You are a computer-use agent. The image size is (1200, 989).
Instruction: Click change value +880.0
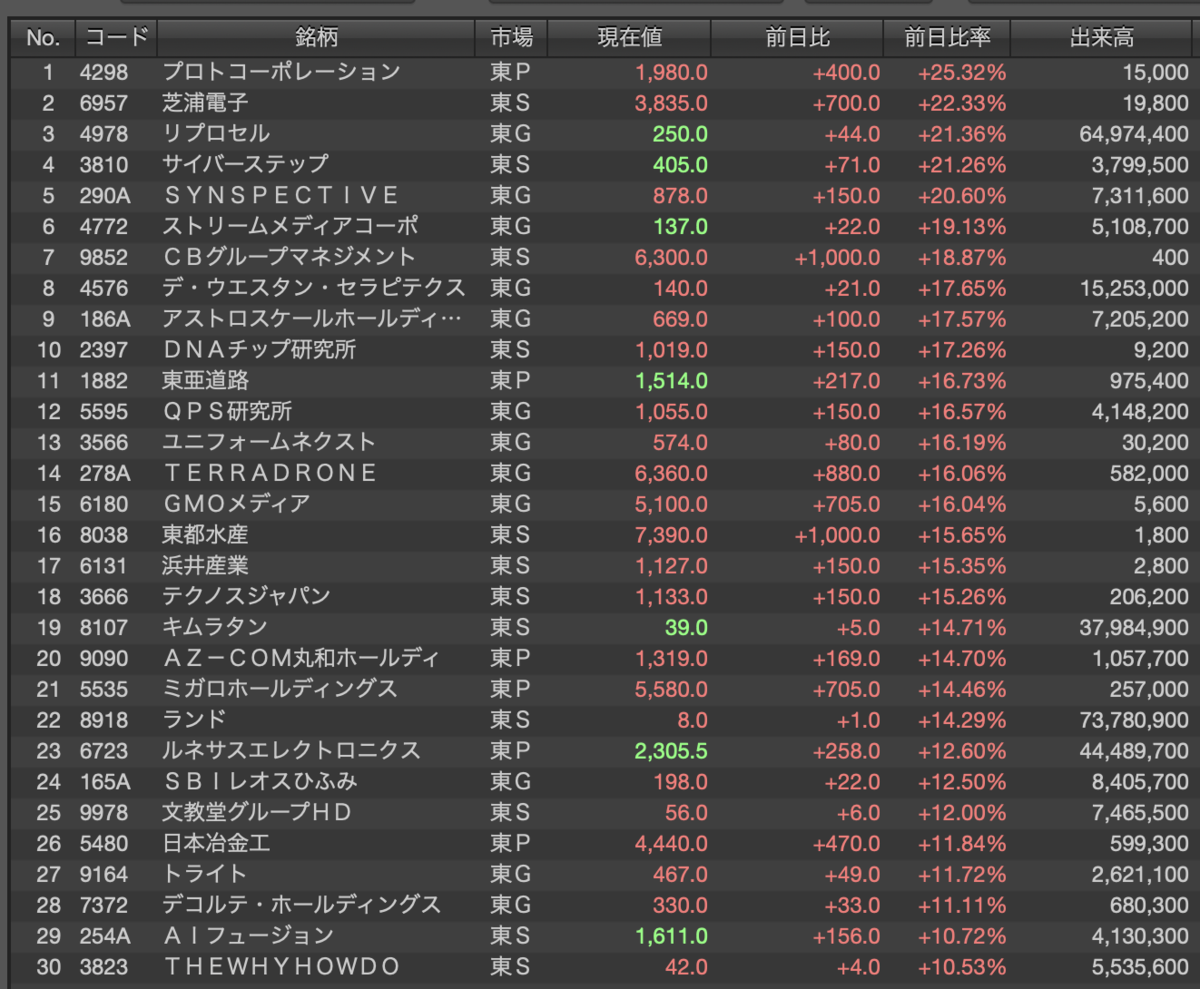(x=848, y=473)
